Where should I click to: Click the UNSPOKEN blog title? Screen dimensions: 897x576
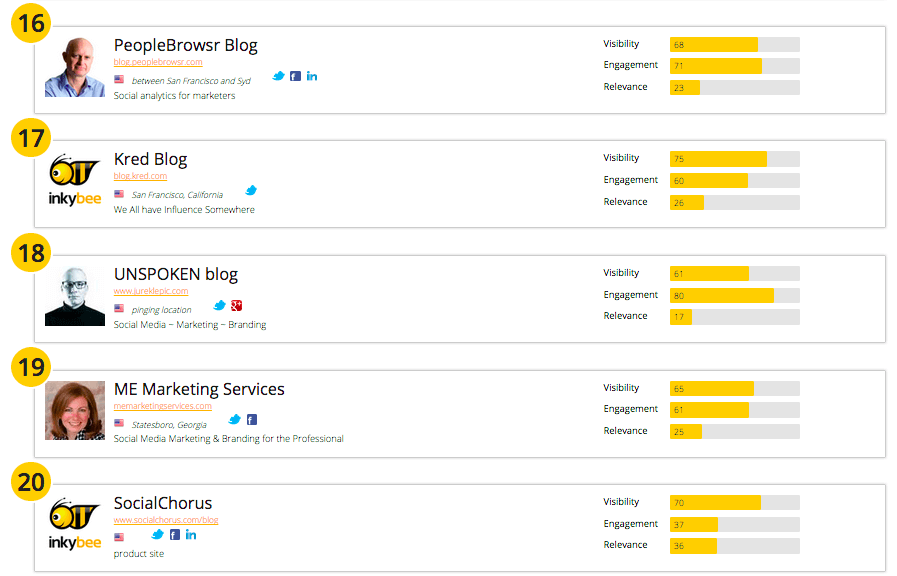(175, 274)
